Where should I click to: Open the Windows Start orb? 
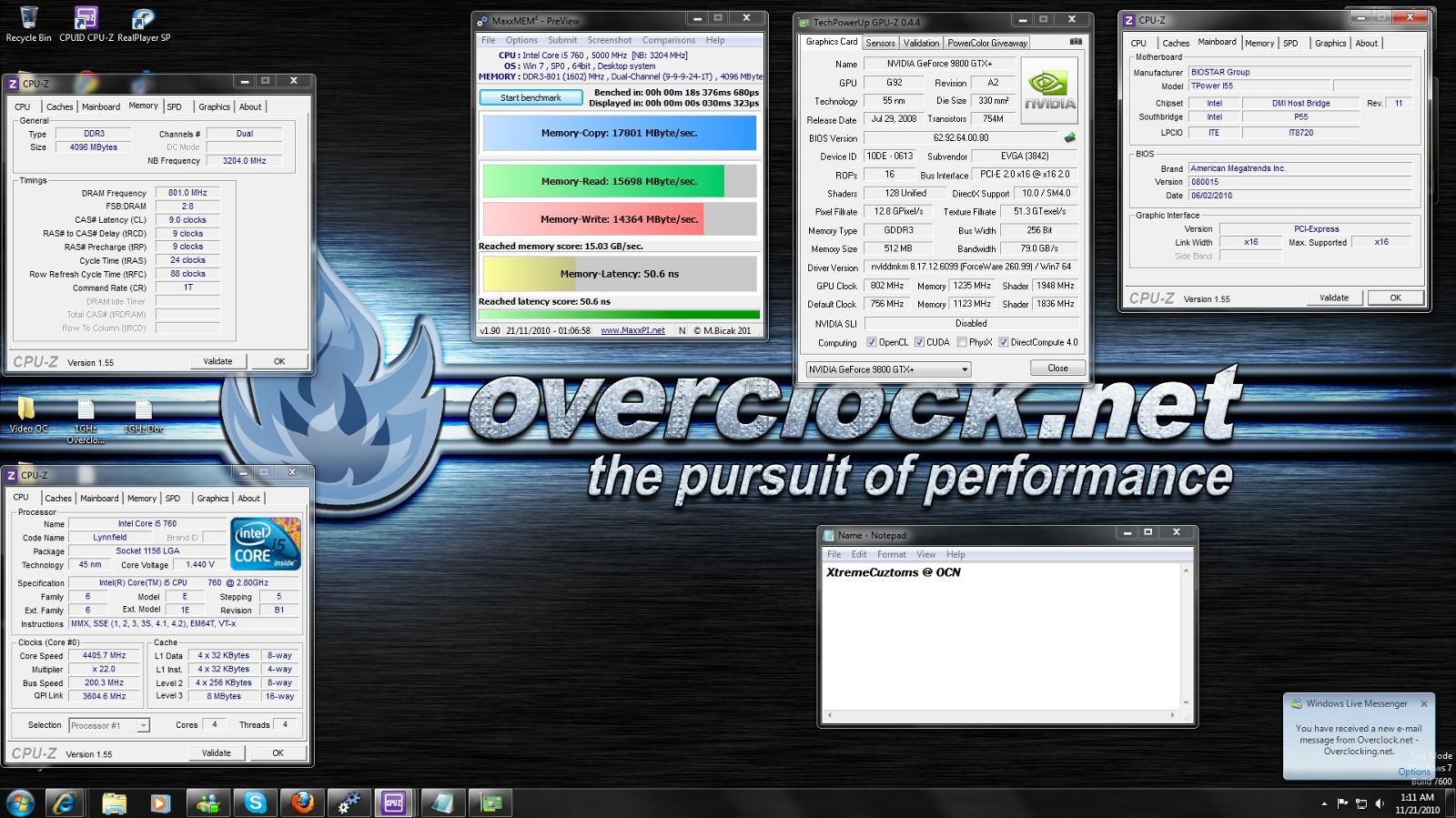click(x=20, y=803)
